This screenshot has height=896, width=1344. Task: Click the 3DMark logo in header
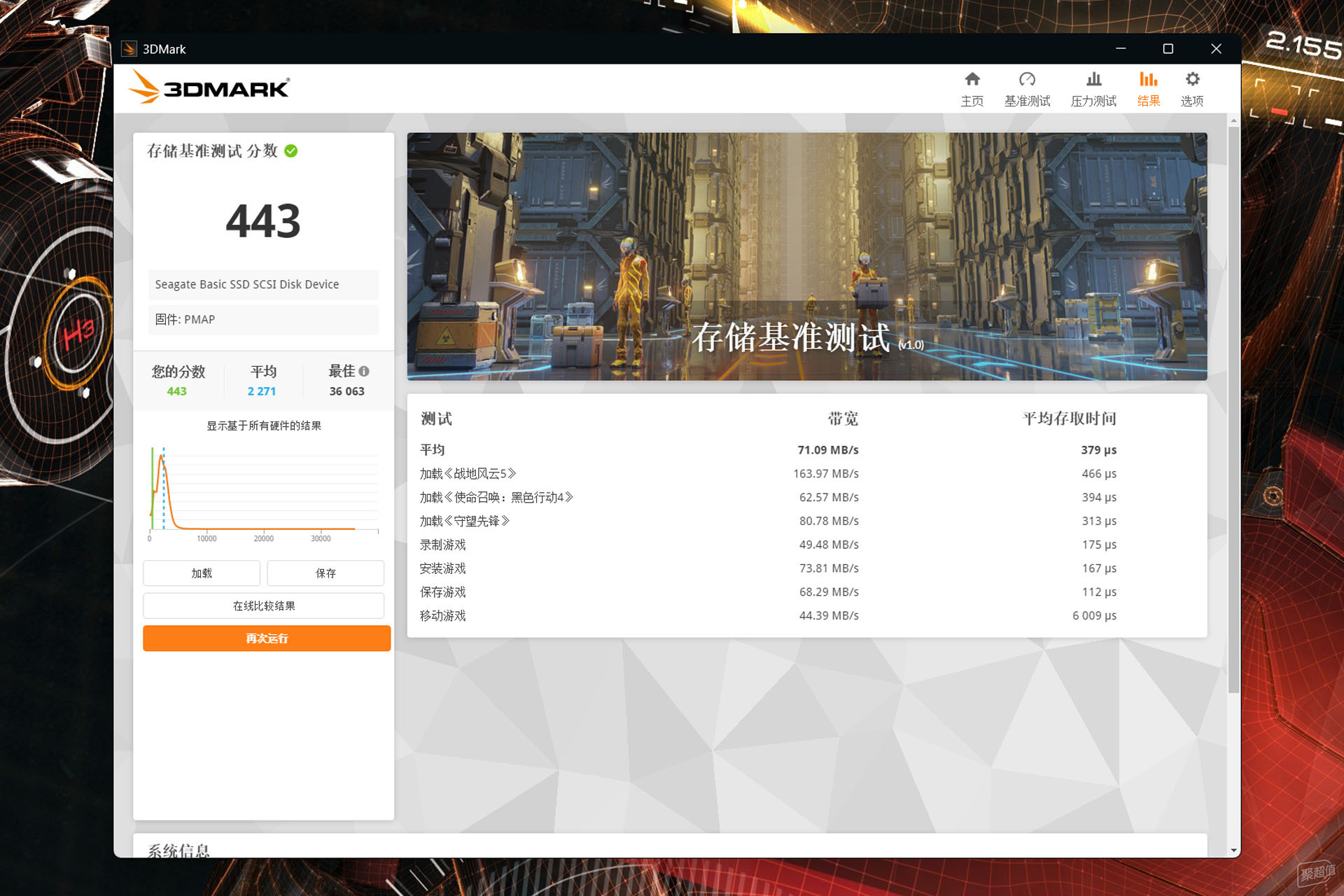[209, 87]
